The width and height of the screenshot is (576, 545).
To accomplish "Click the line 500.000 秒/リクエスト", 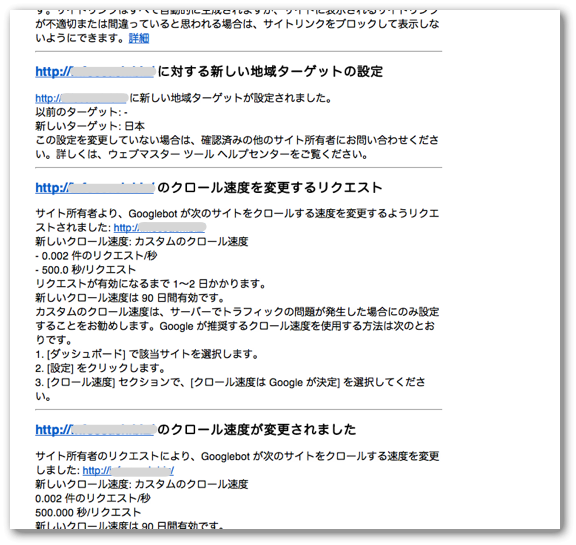I will (x=88, y=512).
